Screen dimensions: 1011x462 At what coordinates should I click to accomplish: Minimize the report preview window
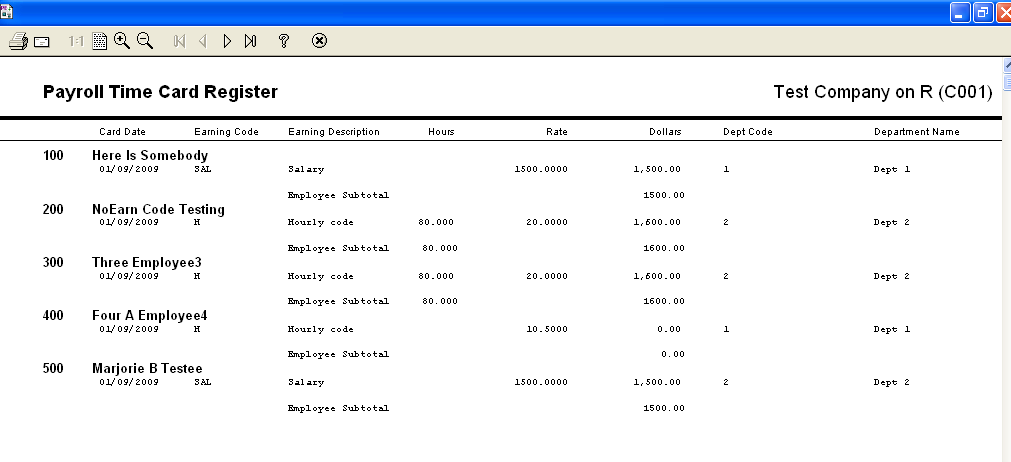tap(960, 12)
